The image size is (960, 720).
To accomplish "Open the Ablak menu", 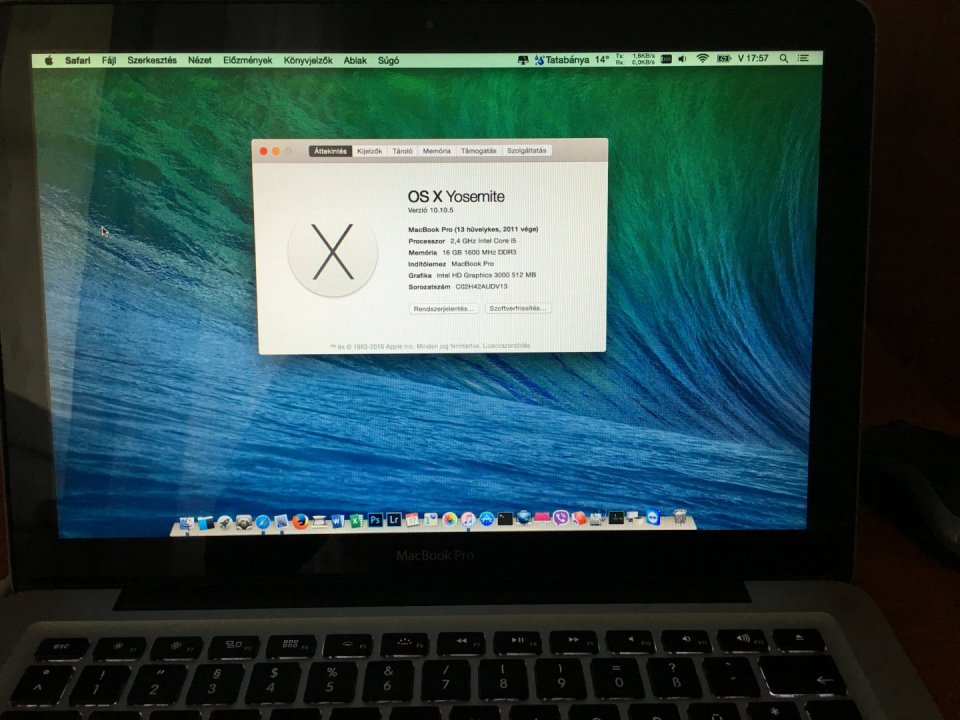I will coord(355,60).
